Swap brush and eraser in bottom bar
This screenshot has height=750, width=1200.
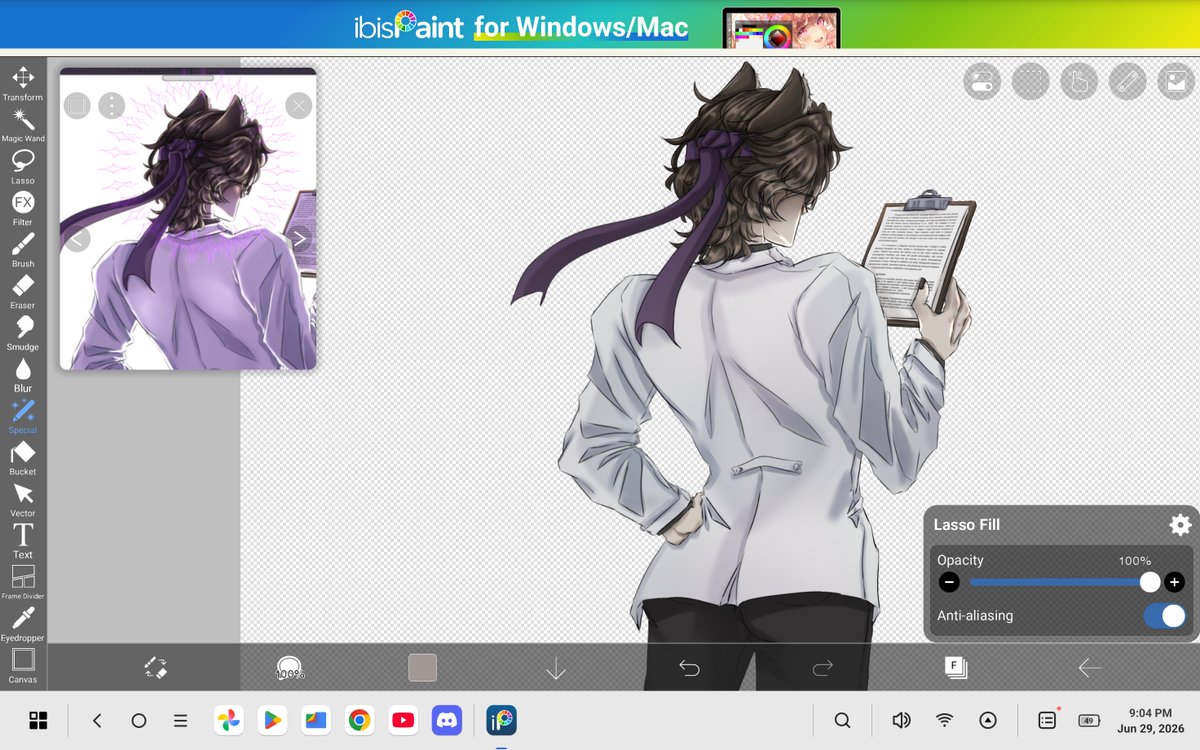[x=155, y=667]
